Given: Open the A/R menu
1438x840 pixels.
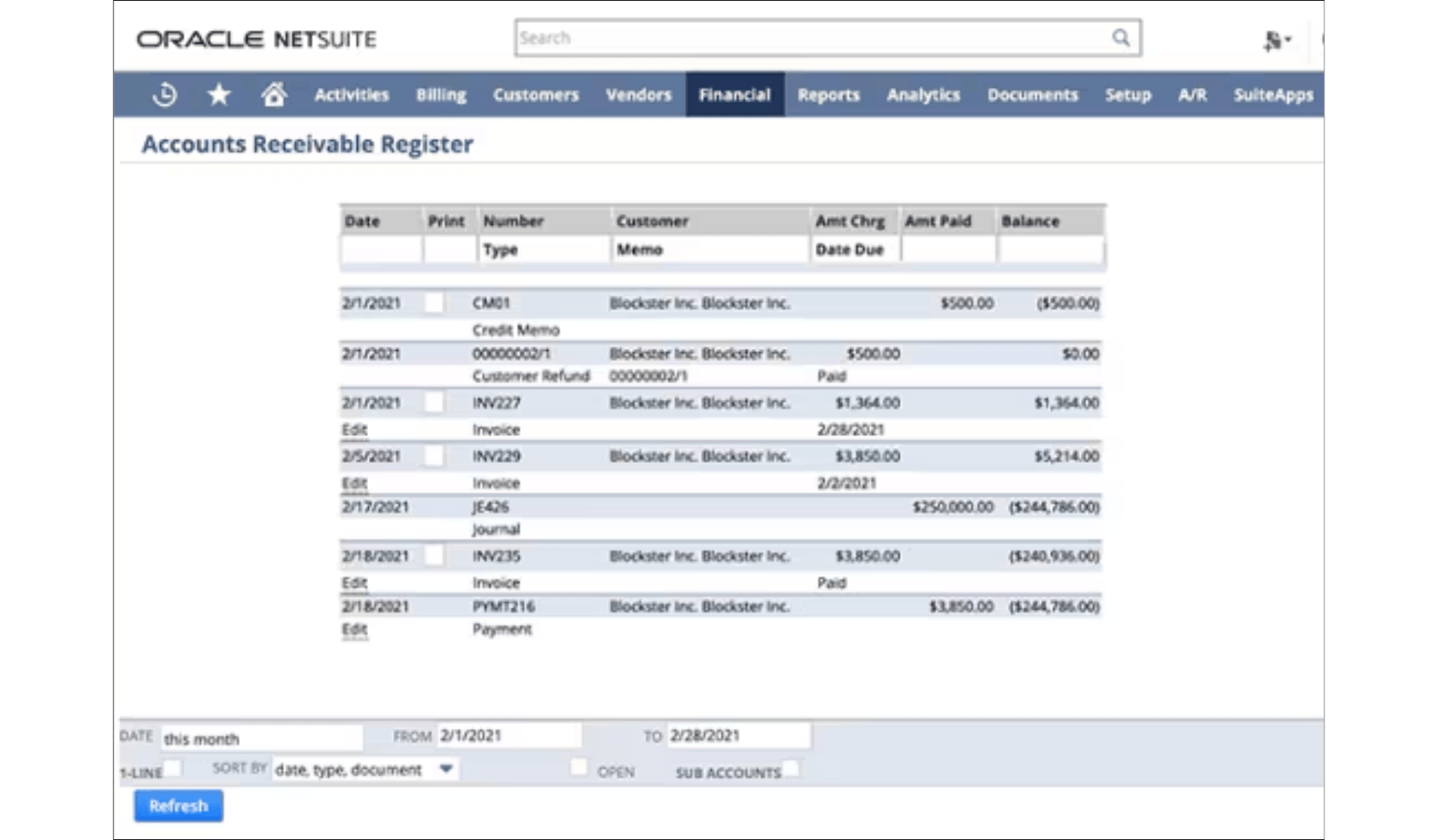Looking at the screenshot, I should coord(1193,94).
